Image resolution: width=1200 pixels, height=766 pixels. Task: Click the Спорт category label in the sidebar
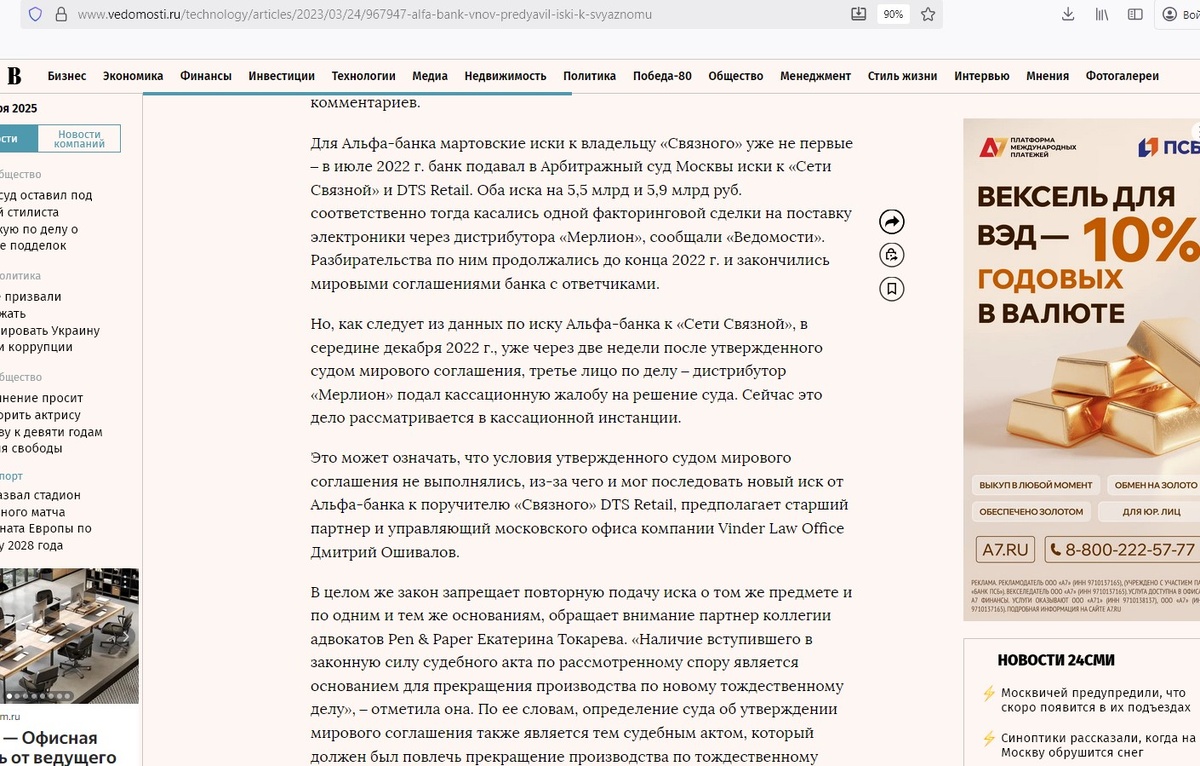click(11, 476)
